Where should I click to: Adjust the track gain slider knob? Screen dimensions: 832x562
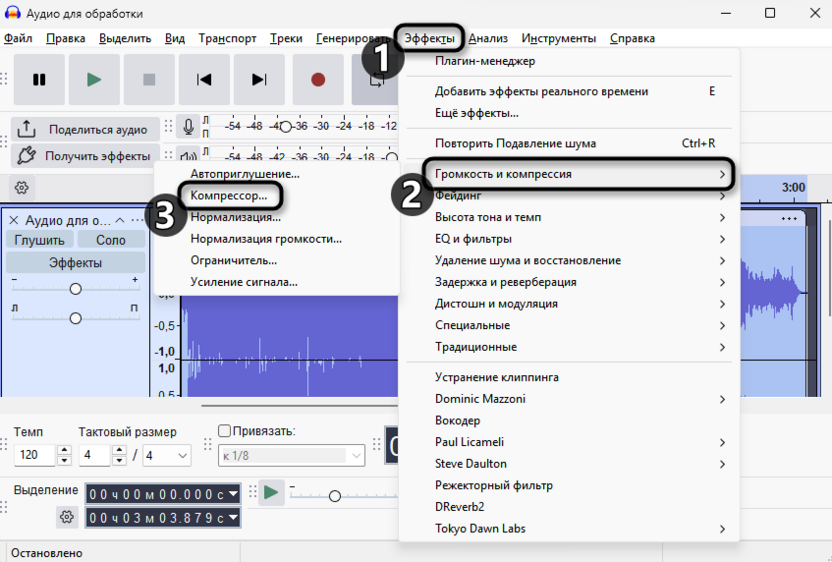pyautogui.click(x=75, y=289)
